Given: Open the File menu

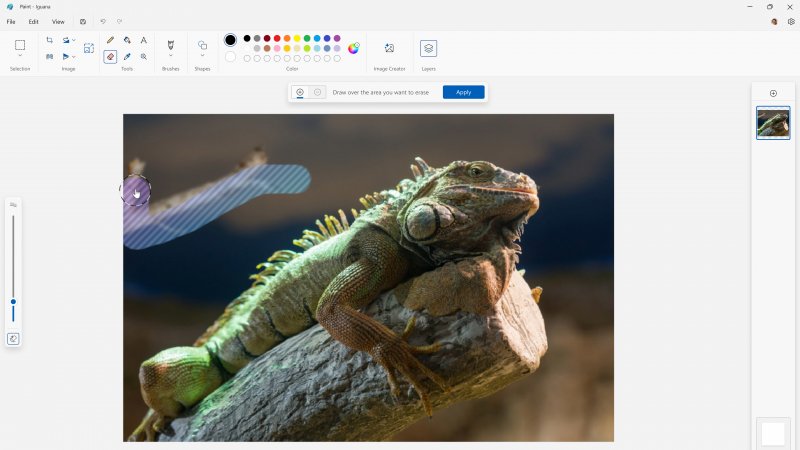Looking at the screenshot, I should pyautogui.click(x=11, y=21).
